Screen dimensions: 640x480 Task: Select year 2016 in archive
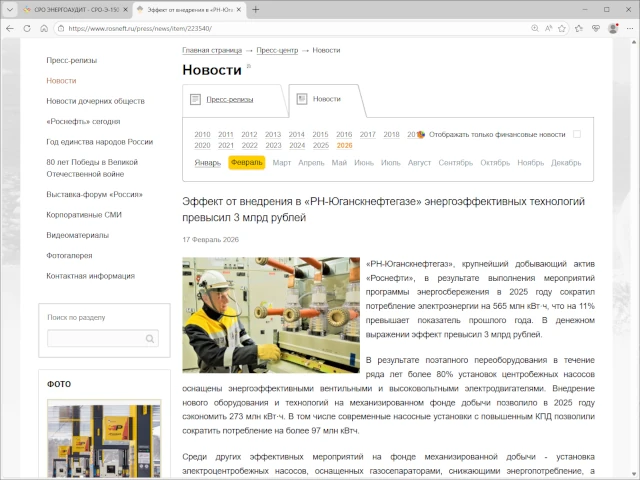coord(344,134)
